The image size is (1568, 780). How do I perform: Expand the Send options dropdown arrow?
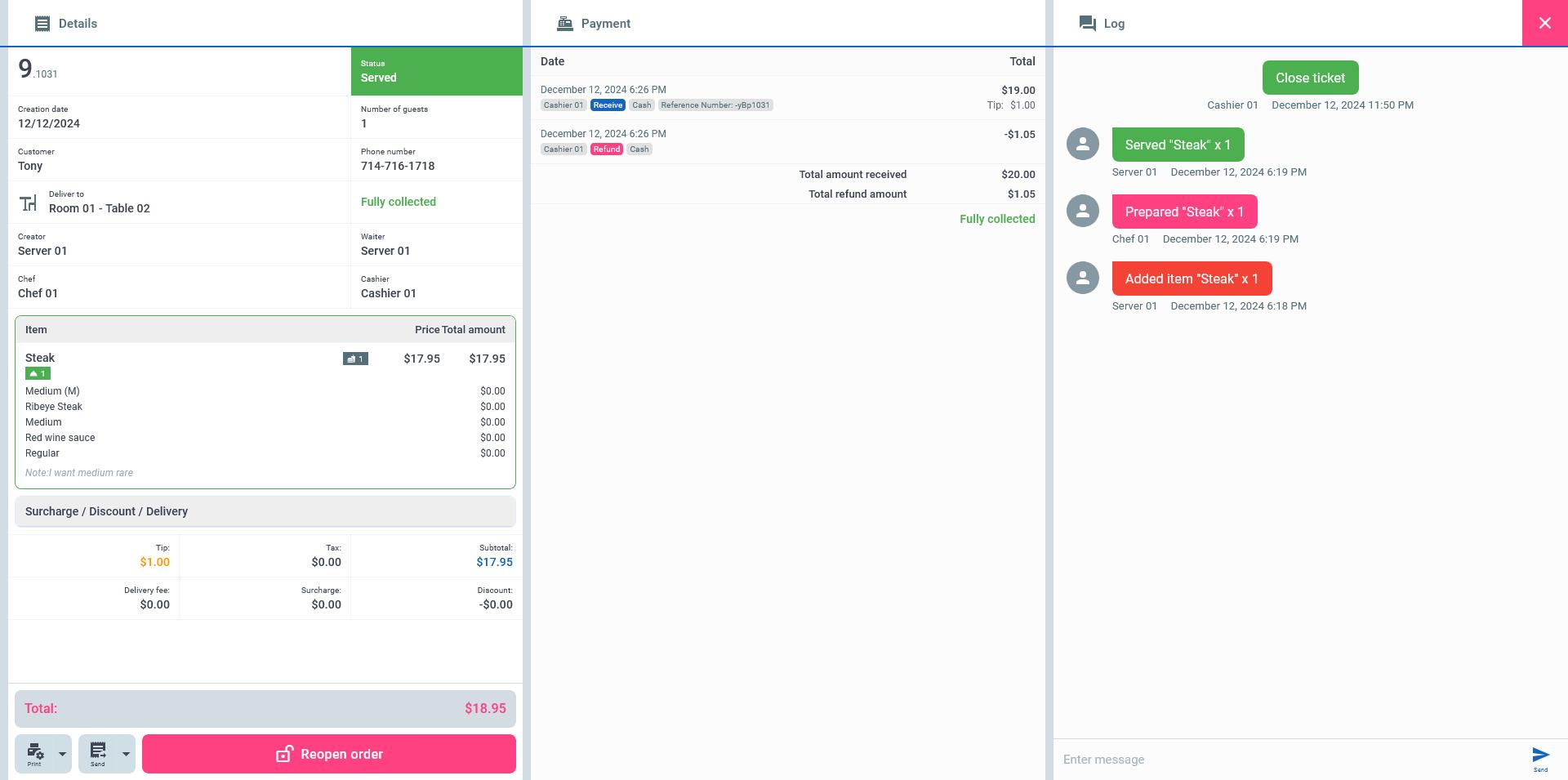pyautogui.click(x=126, y=754)
